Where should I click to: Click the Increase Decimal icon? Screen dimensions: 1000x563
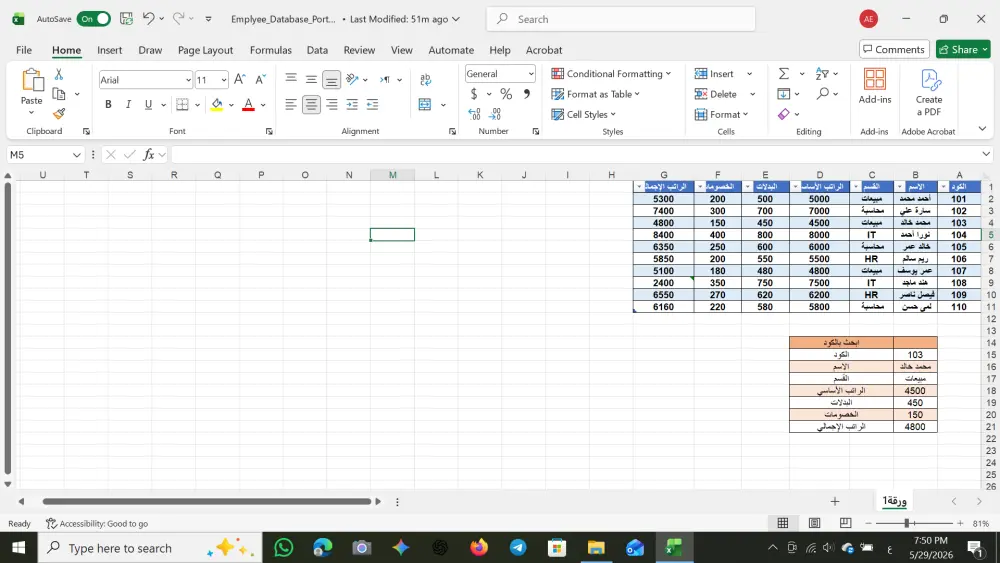[474, 114]
